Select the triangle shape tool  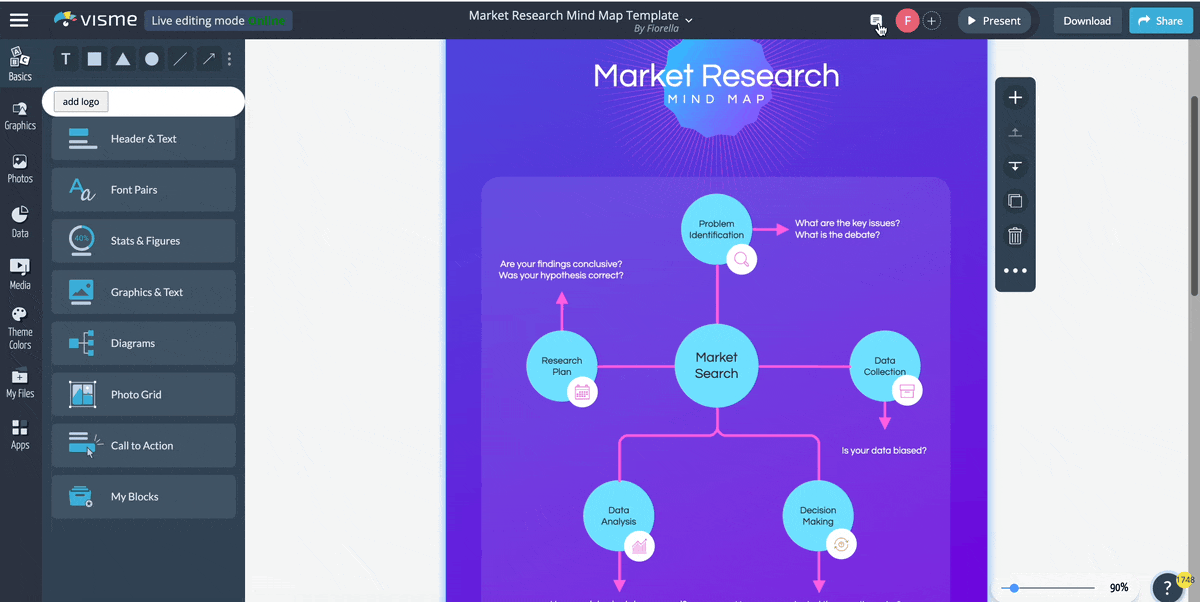tap(122, 59)
